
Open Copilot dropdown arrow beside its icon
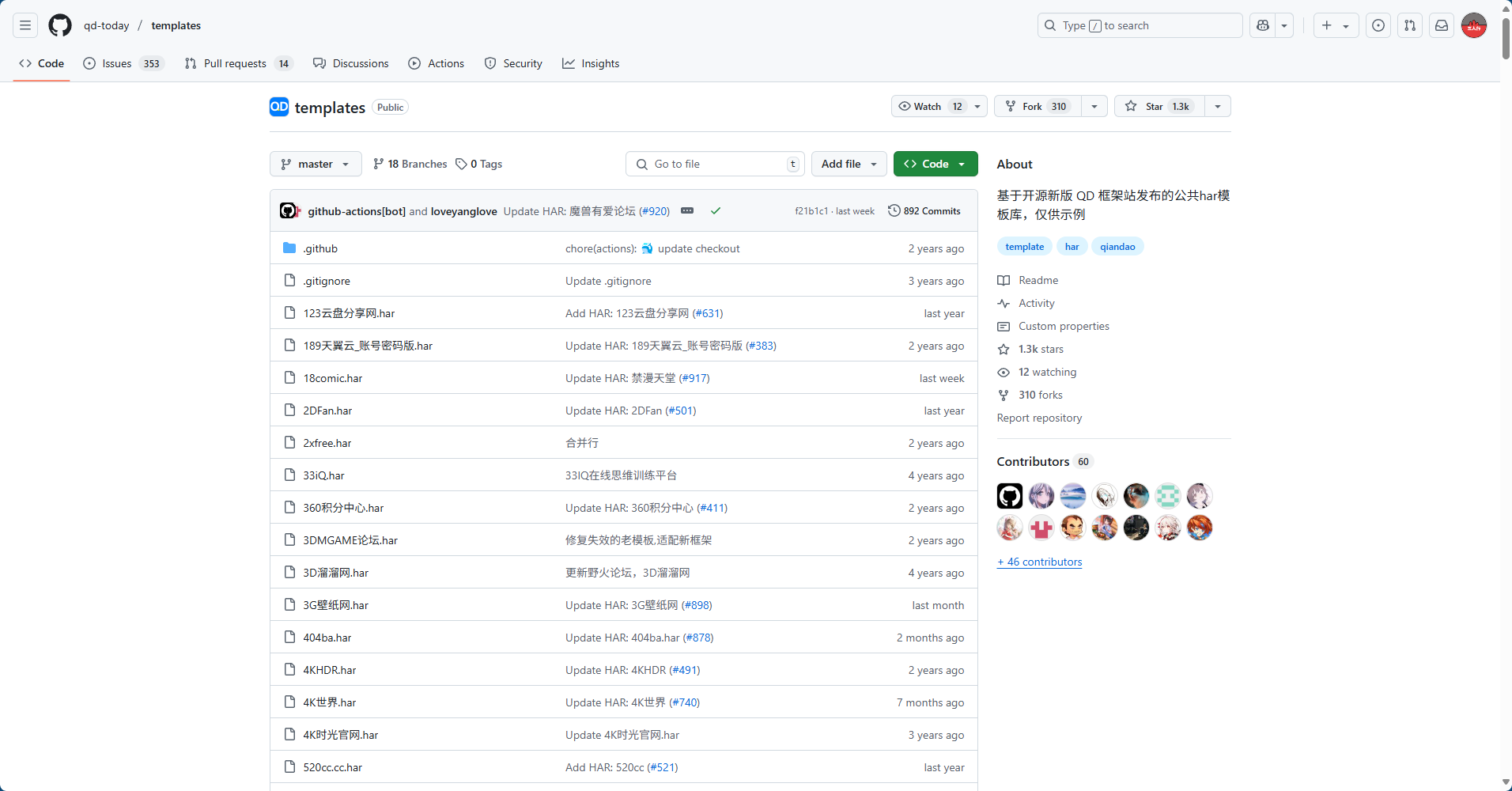(x=1284, y=25)
